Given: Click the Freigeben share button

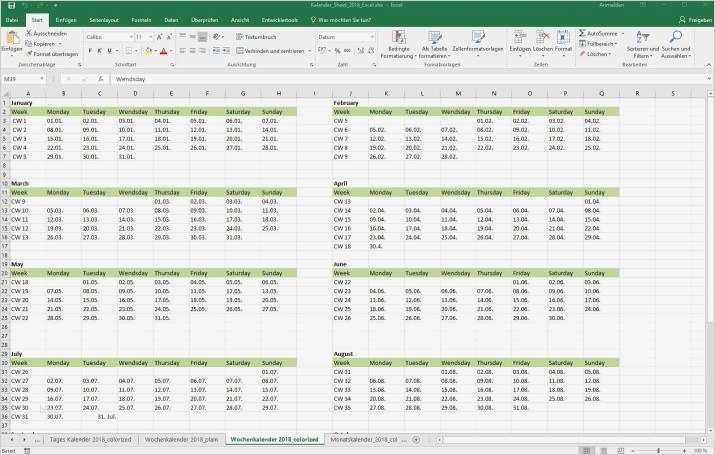Looking at the screenshot, I should click(695, 20).
